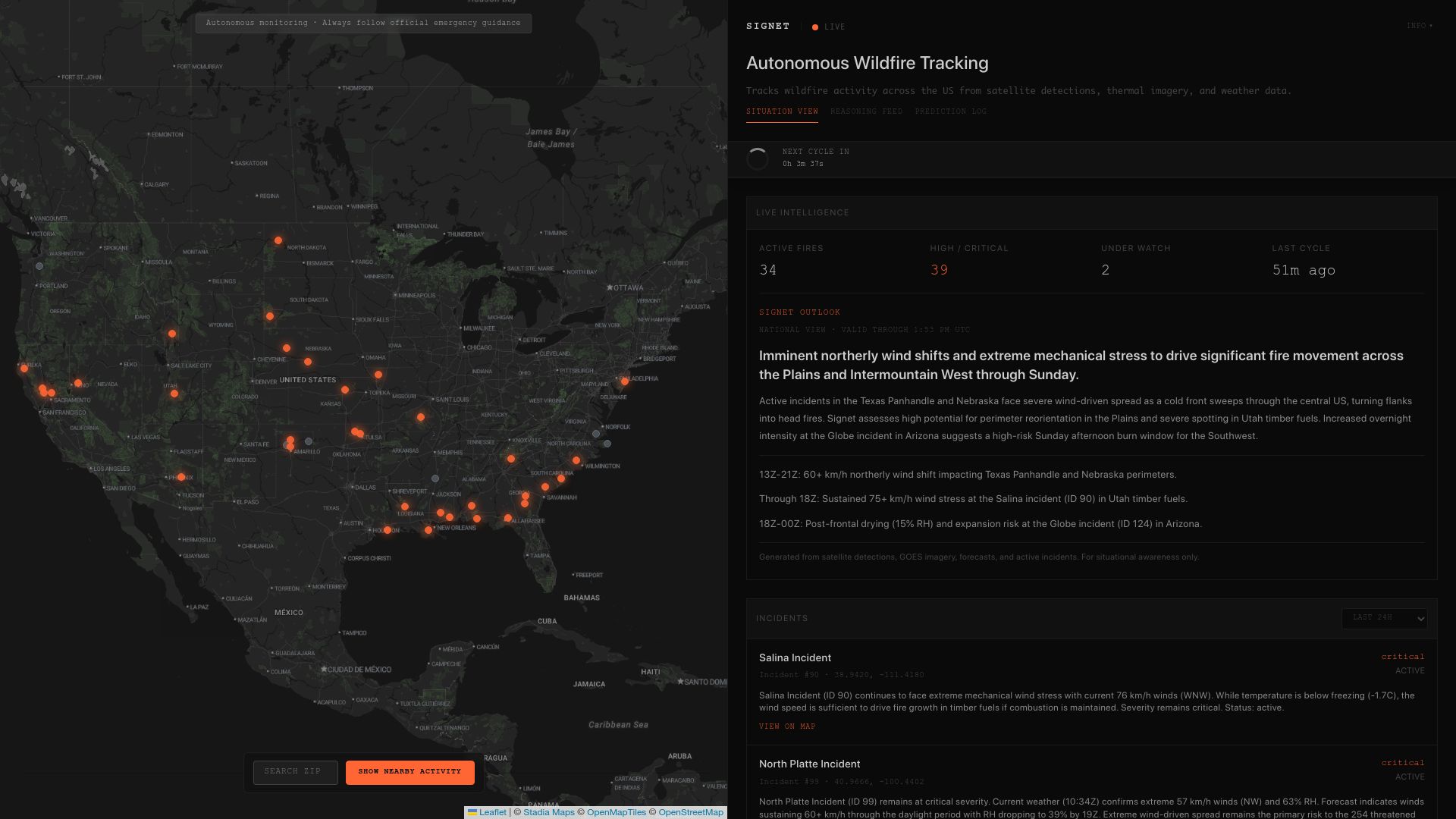The width and height of the screenshot is (1456, 819).
Task: Click the Search ZIP input field
Action: 295,772
